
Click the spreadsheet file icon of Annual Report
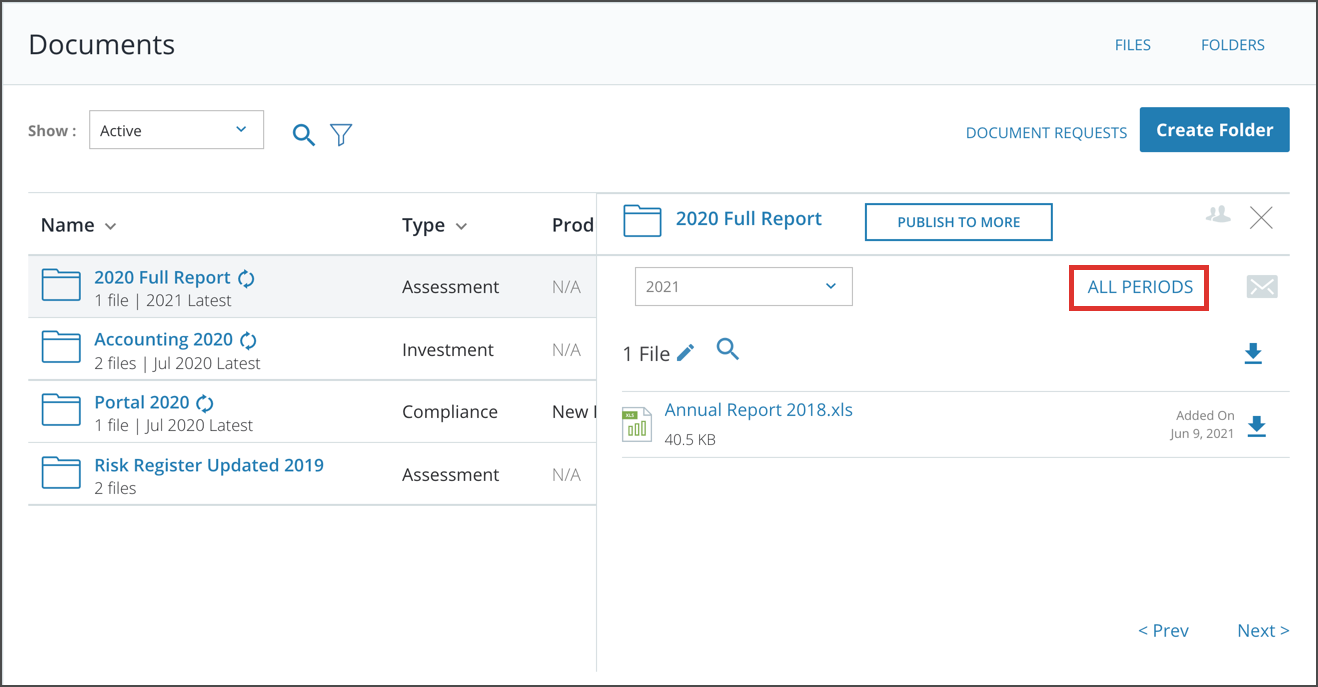click(x=636, y=424)
